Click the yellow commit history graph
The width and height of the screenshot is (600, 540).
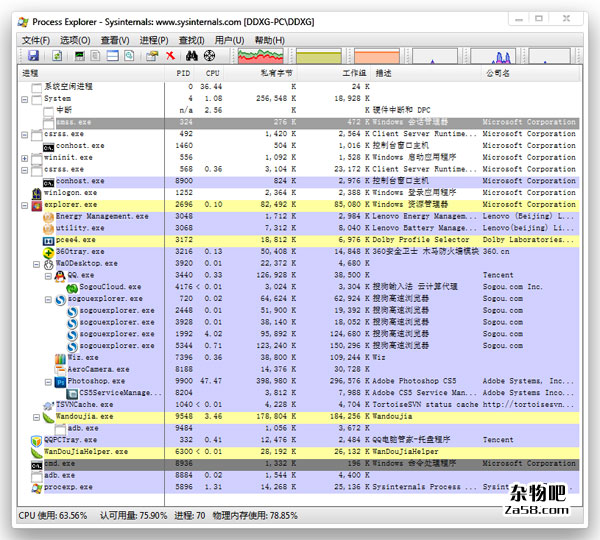pyautogui.click(x=319, y=56)
